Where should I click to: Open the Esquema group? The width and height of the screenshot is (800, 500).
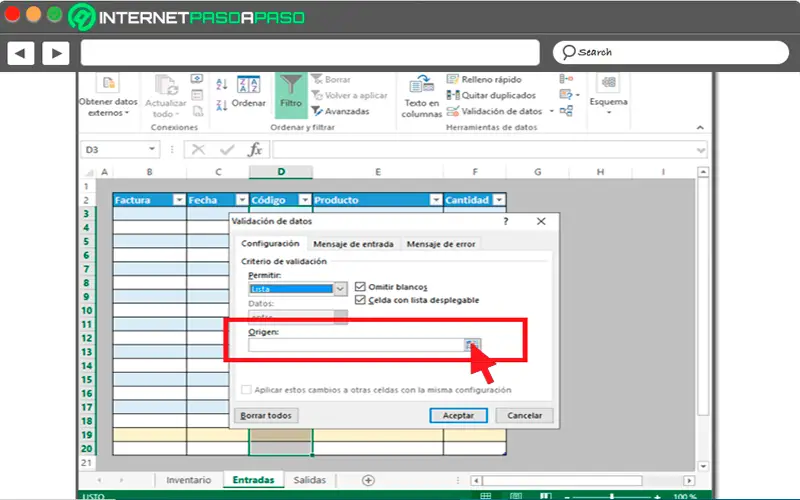(608, 95)
